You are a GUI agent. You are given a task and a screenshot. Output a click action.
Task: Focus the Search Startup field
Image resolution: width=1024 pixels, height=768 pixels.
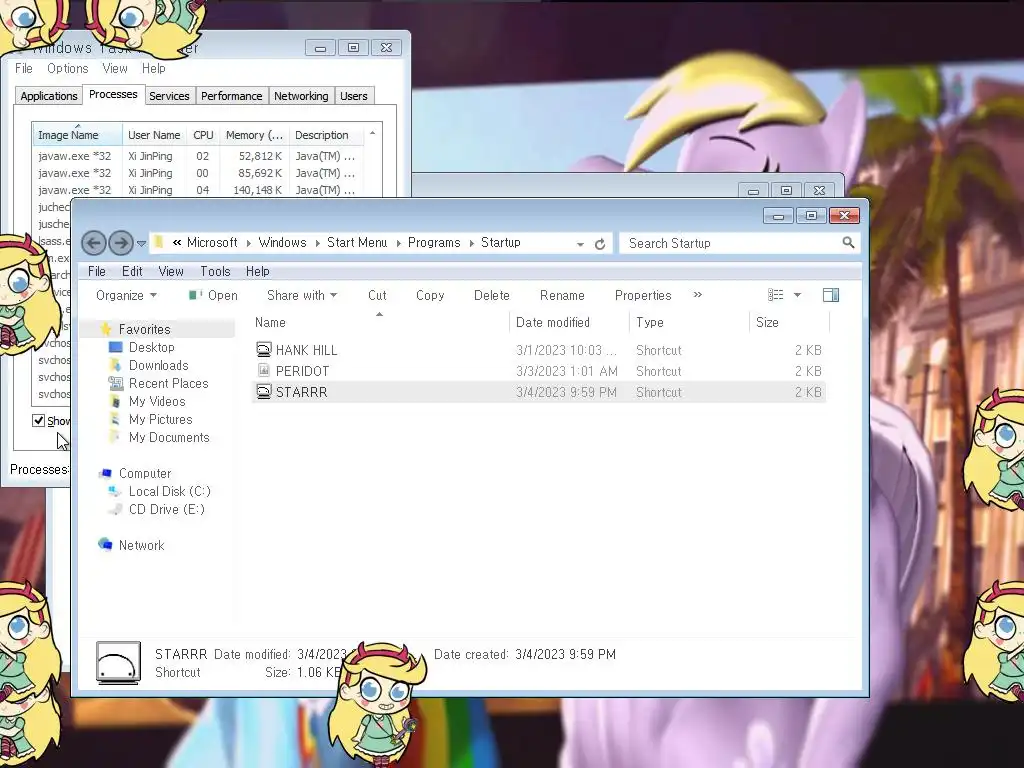pyautogui.click(x=739, y=243)
